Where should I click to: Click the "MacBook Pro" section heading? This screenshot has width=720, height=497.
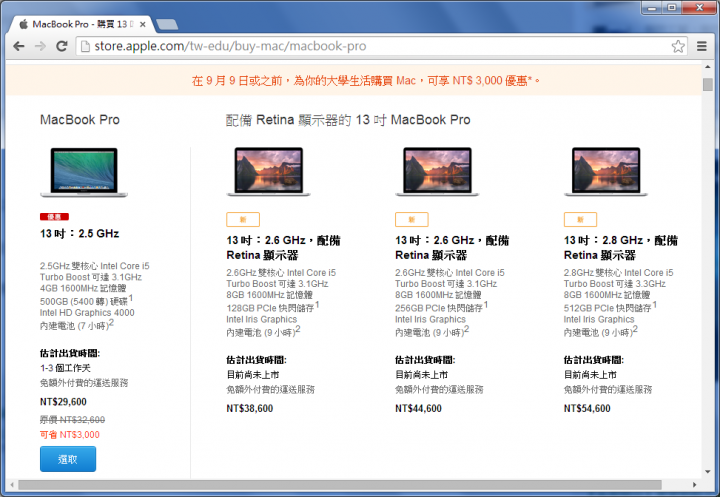coord(80,120)
